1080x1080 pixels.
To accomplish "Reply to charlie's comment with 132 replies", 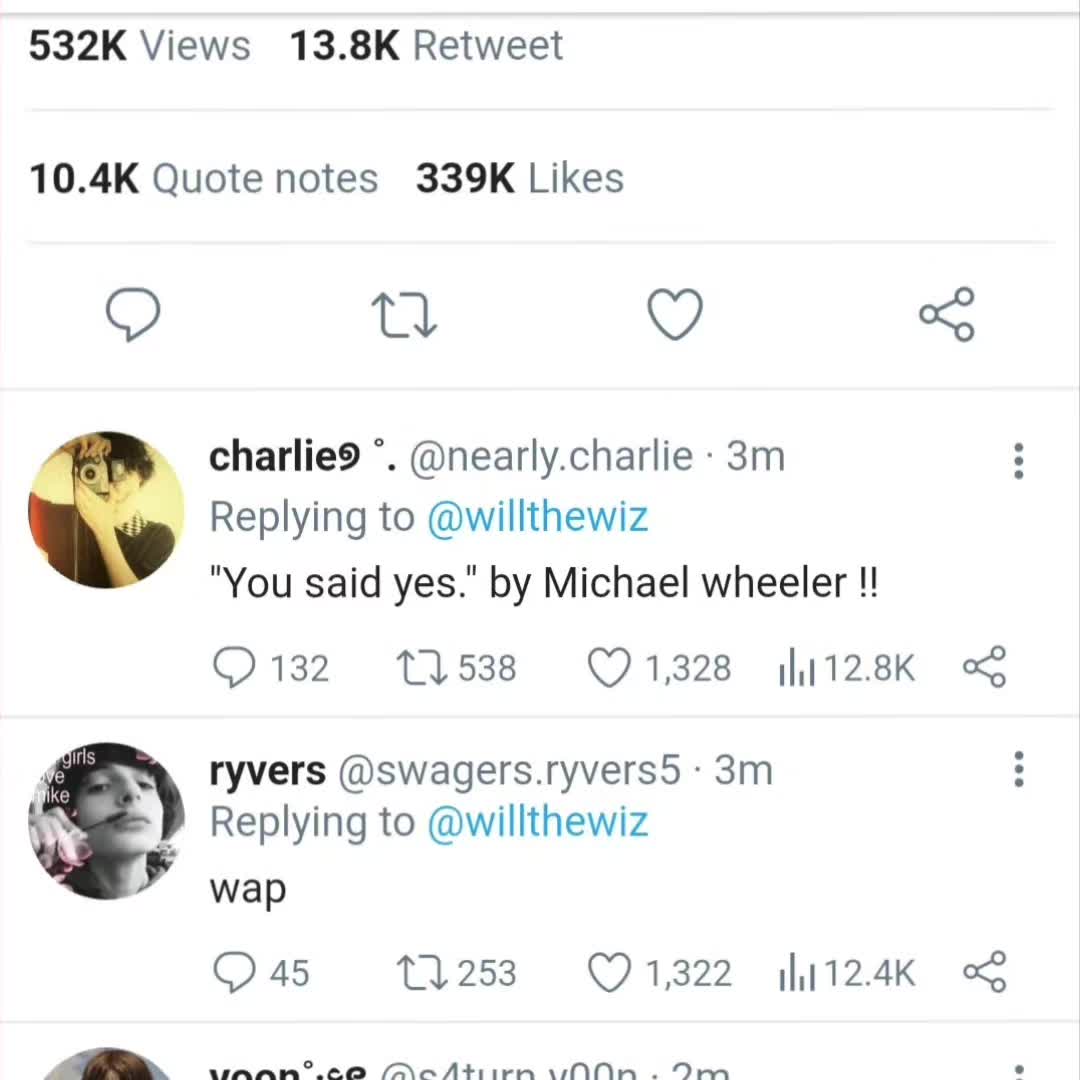I will point(271,667).
